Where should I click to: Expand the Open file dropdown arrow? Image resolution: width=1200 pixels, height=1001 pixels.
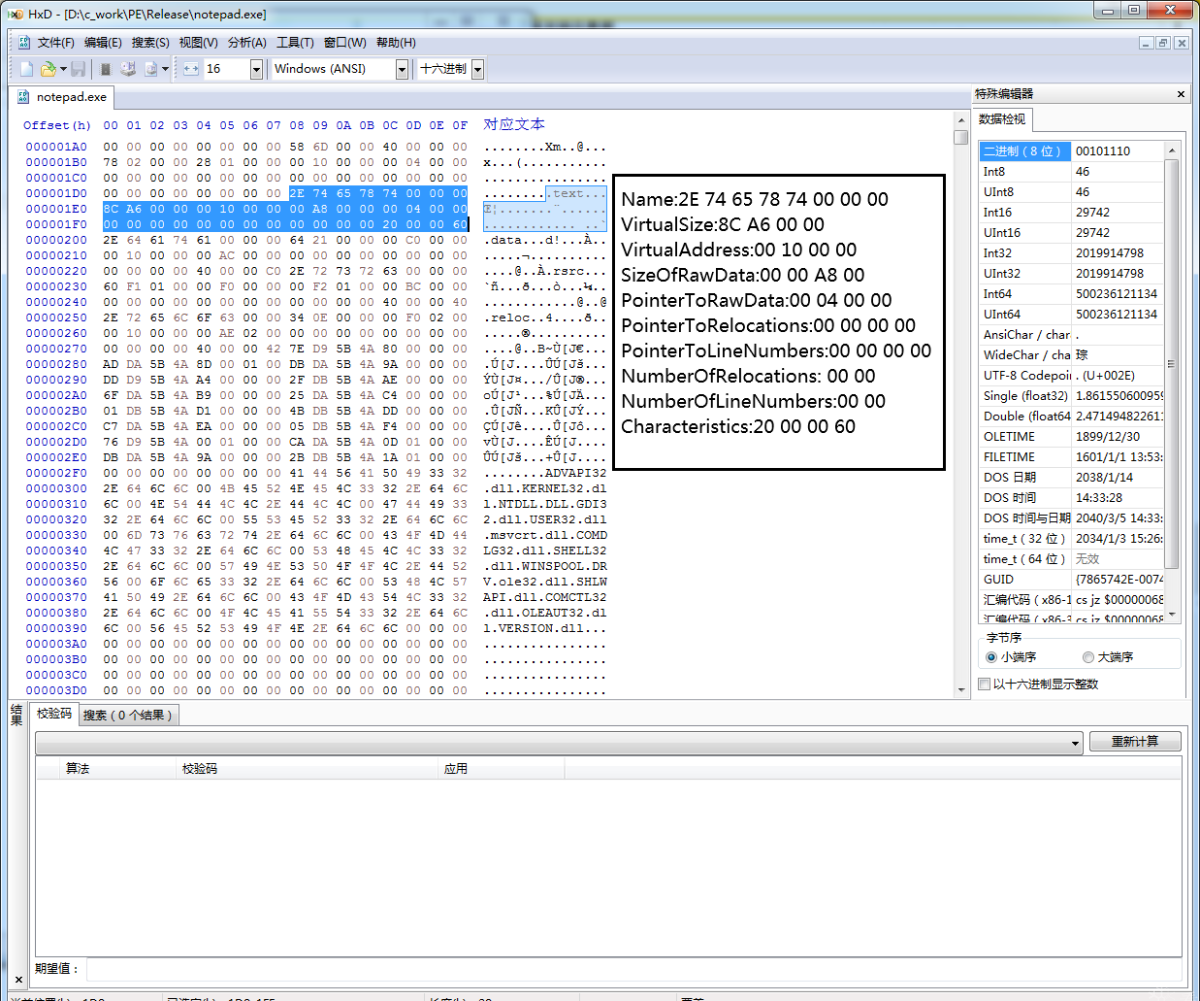coord(63,69)
